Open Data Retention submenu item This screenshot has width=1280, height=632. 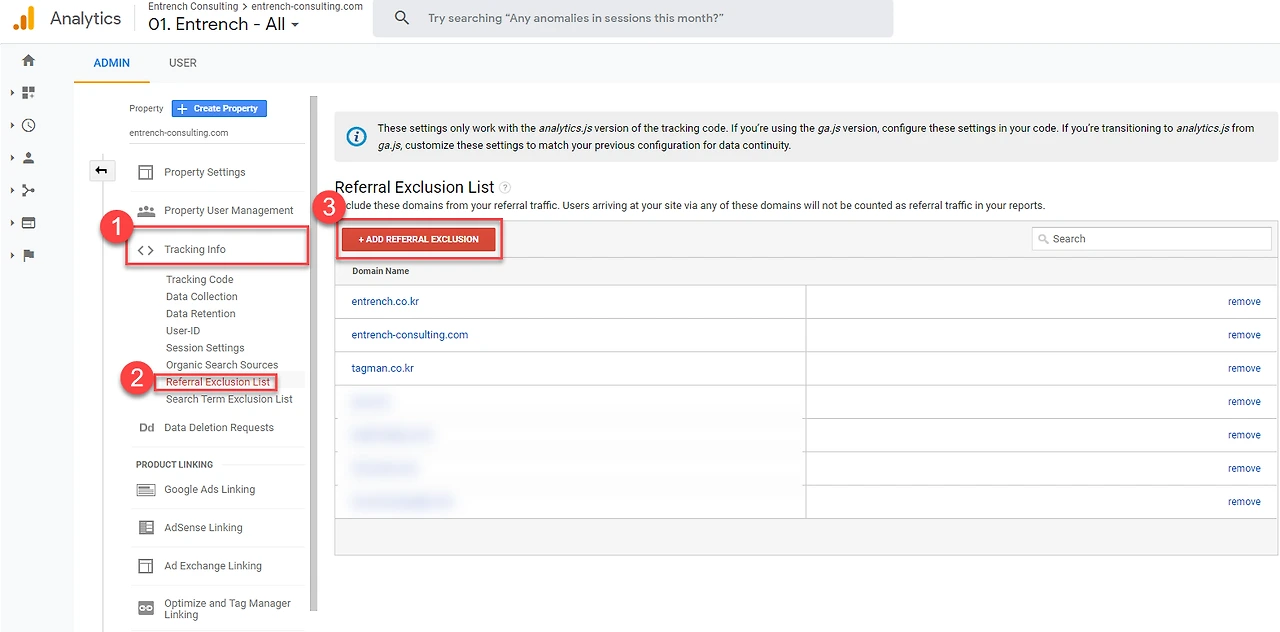click(201, 313)
